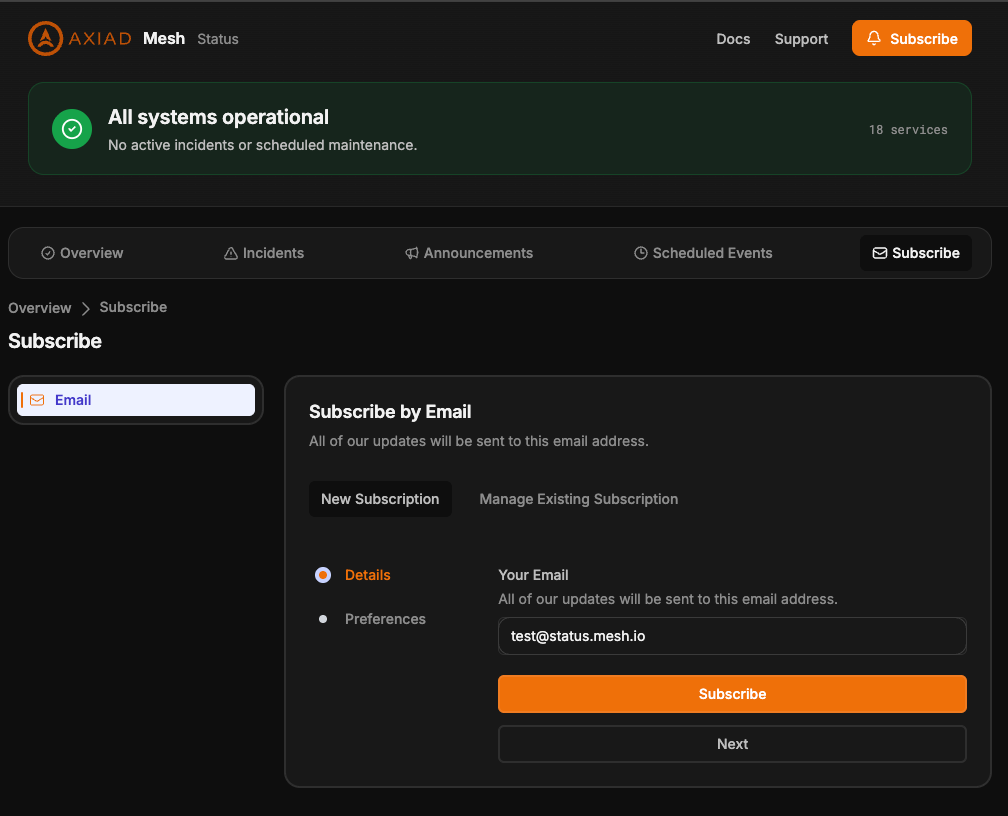Select the New Subscription tab
1008x816 pixels.
tap(380, 499)
